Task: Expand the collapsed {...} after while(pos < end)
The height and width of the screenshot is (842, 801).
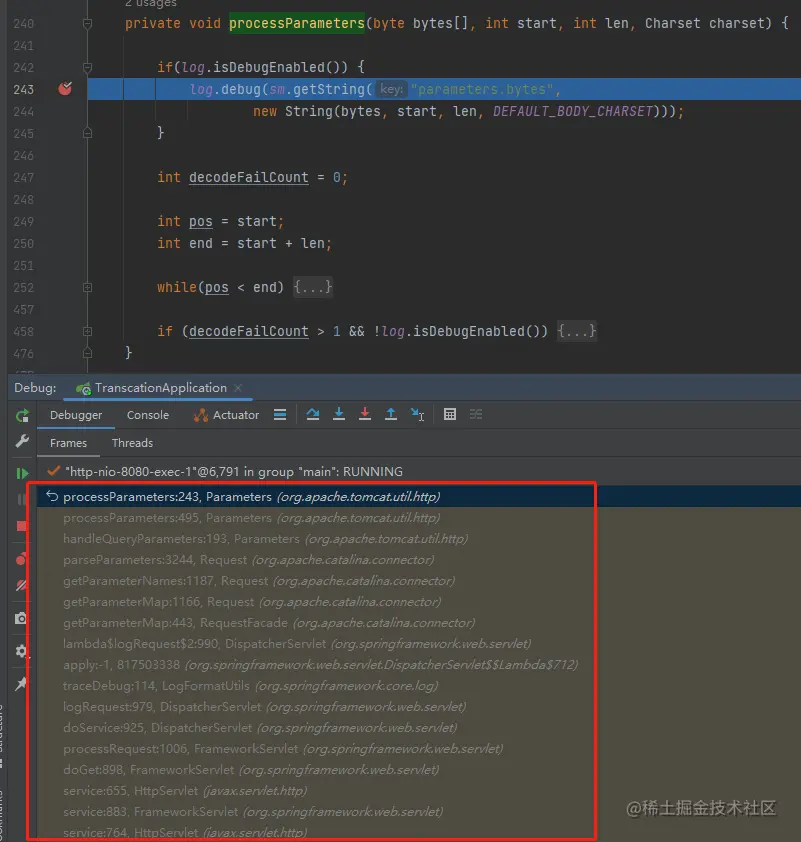Action: point(313,287)
